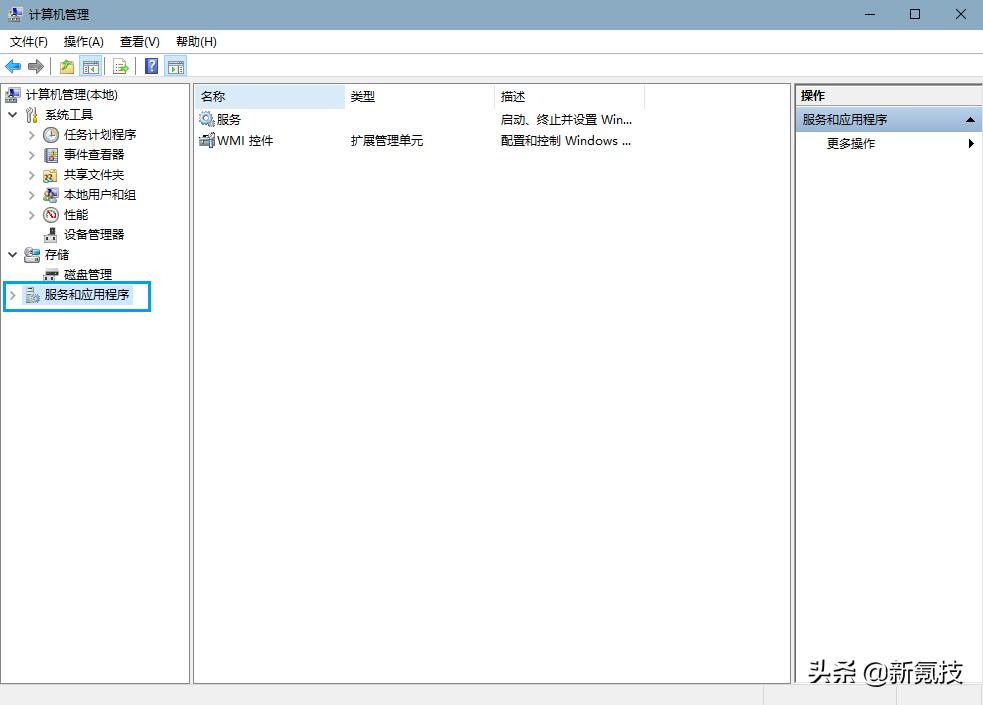Click the help question mark toolbar icon
This screenshot has width=983, height=705.
150,66
